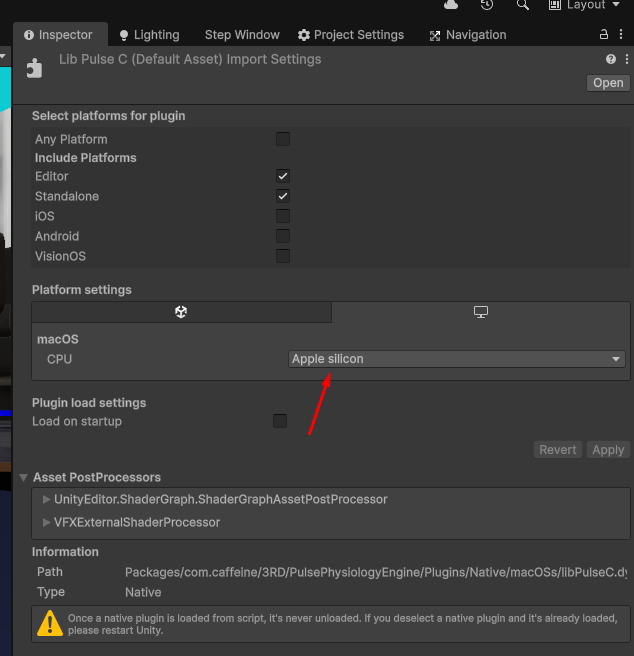Switch to the Lighting tab
The image size is (634, 656).
(149, 35)
